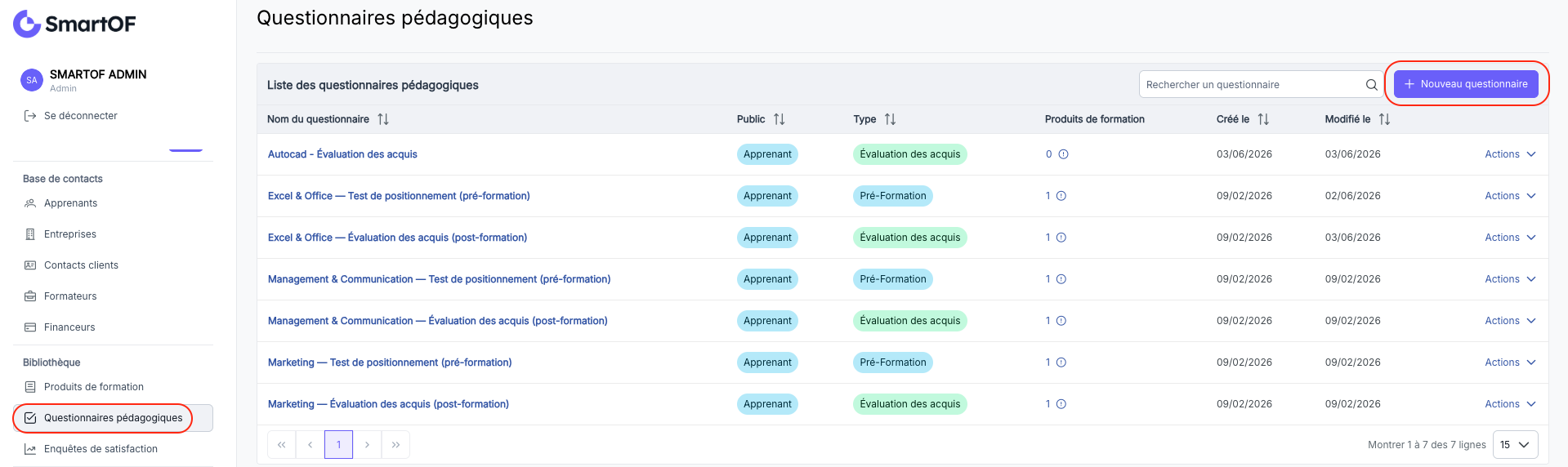Click info icon in Autocad row
The width and height of the screenshot is (1568, 467).
pos(1064,154)
